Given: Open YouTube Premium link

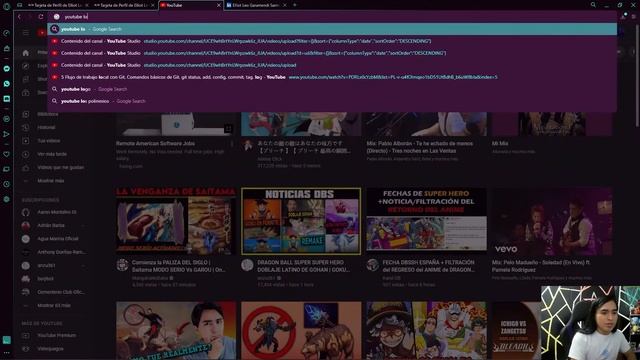Looking at the screenshot, I should (57, 336).
